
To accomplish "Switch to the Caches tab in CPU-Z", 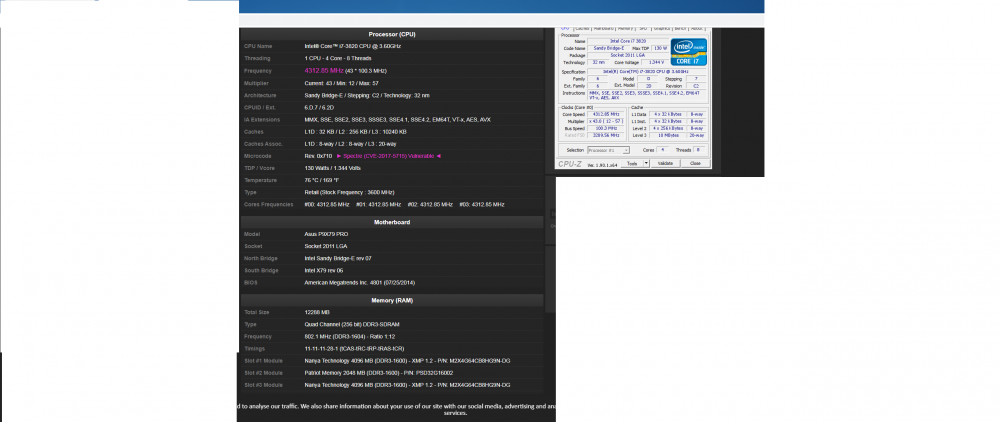I will 582,28.
